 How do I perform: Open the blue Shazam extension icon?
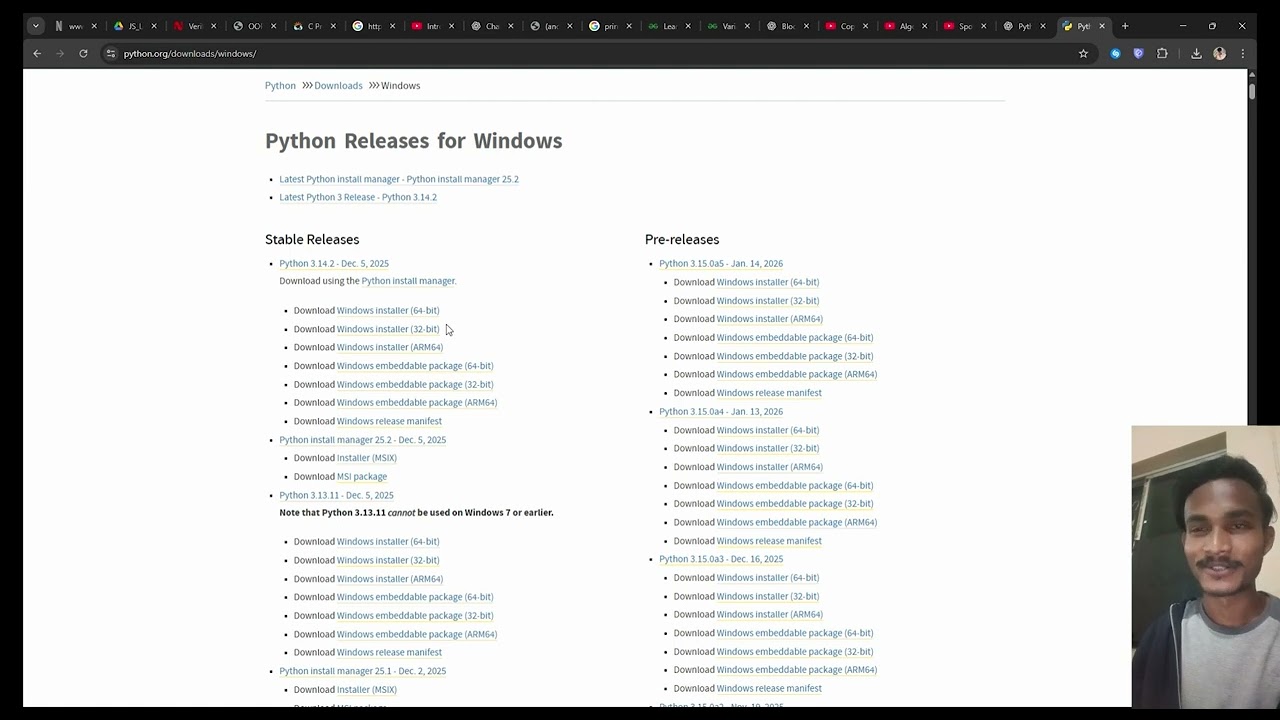[x=1116, y=53]
